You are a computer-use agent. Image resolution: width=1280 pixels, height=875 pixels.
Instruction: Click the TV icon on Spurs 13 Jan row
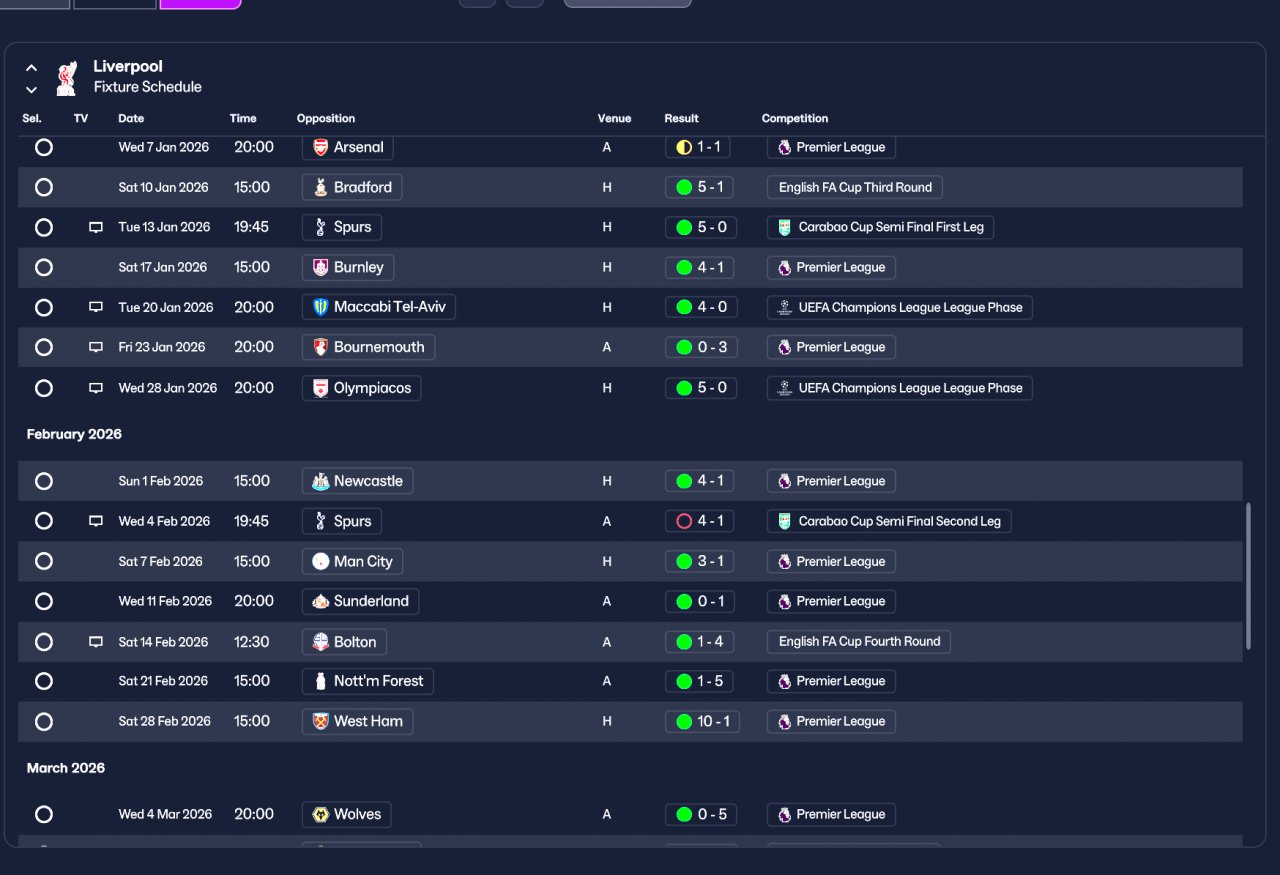96,227
